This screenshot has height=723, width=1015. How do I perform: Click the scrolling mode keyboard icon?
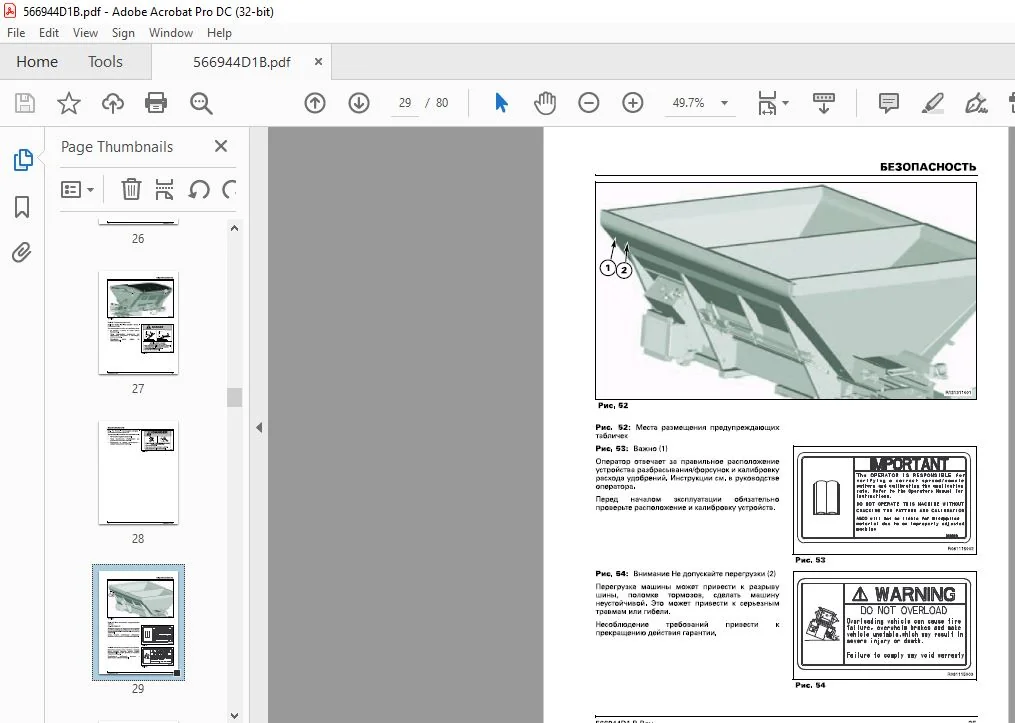tap(823, 103)
